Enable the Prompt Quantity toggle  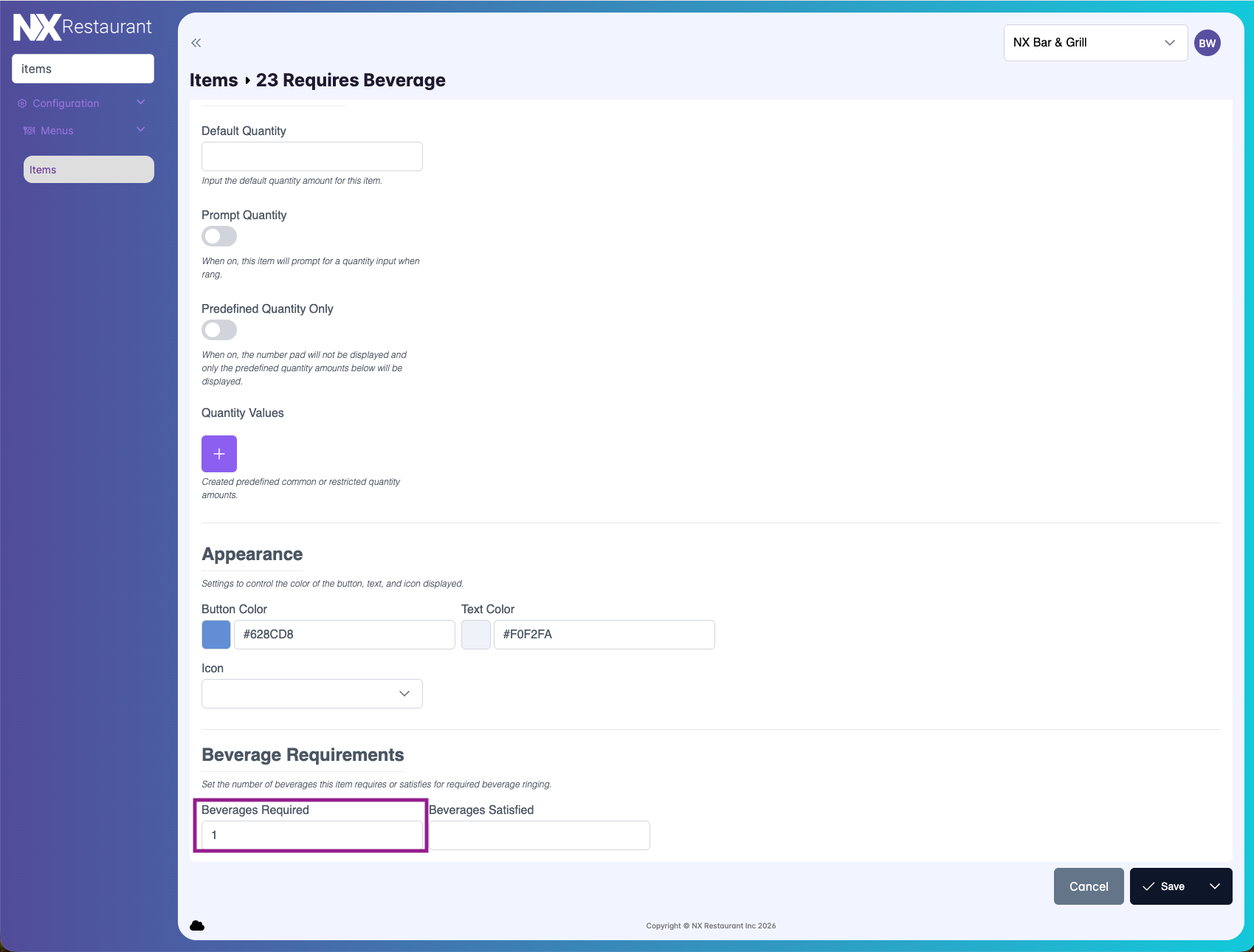coord(219,236)
